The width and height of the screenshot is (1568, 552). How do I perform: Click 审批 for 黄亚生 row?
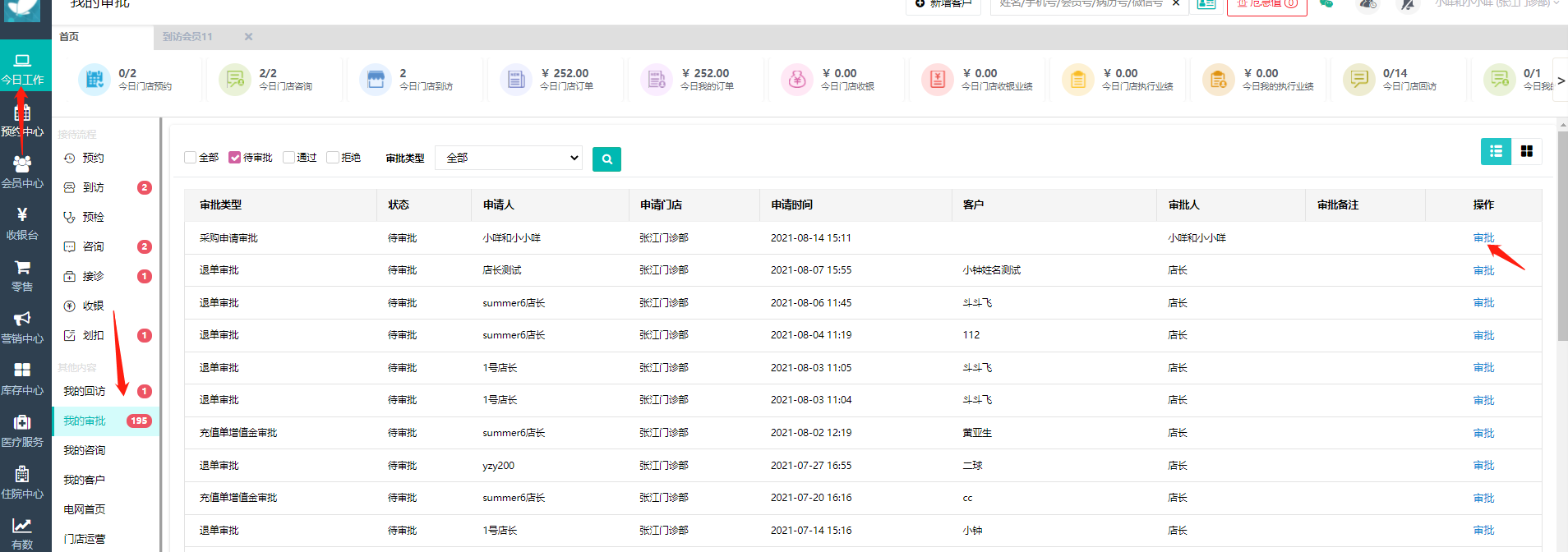(1483, 433)
